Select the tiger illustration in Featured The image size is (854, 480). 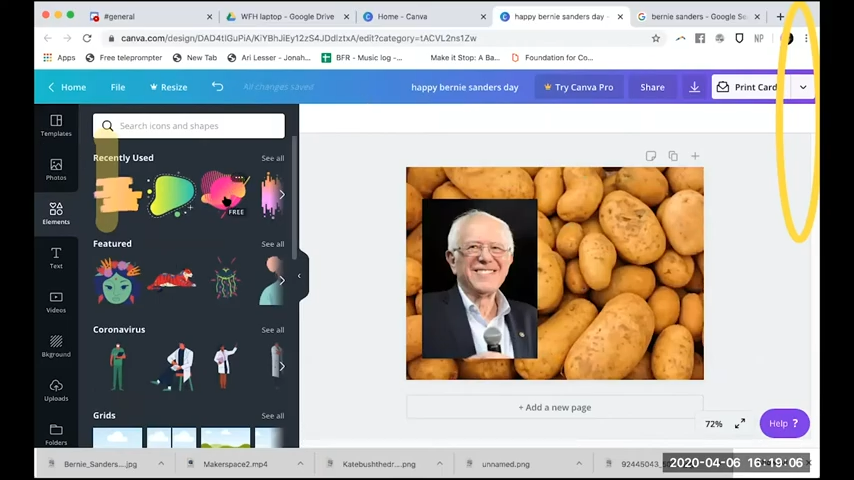[171, 279]
